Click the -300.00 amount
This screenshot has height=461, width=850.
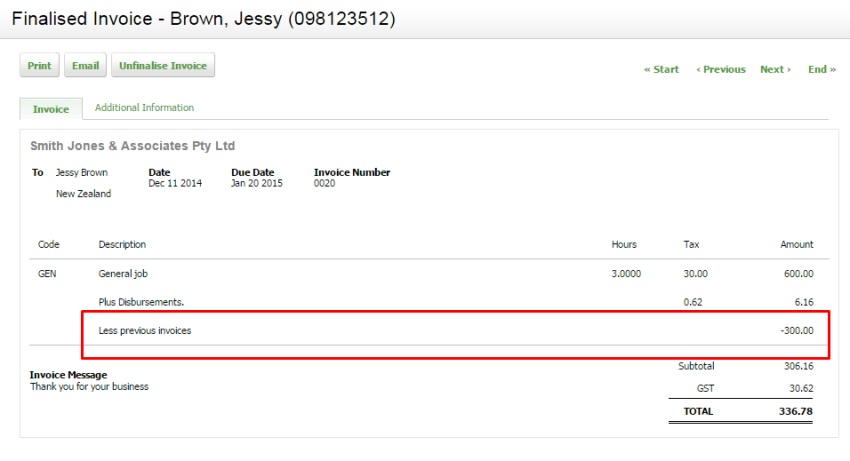point(797,330)
